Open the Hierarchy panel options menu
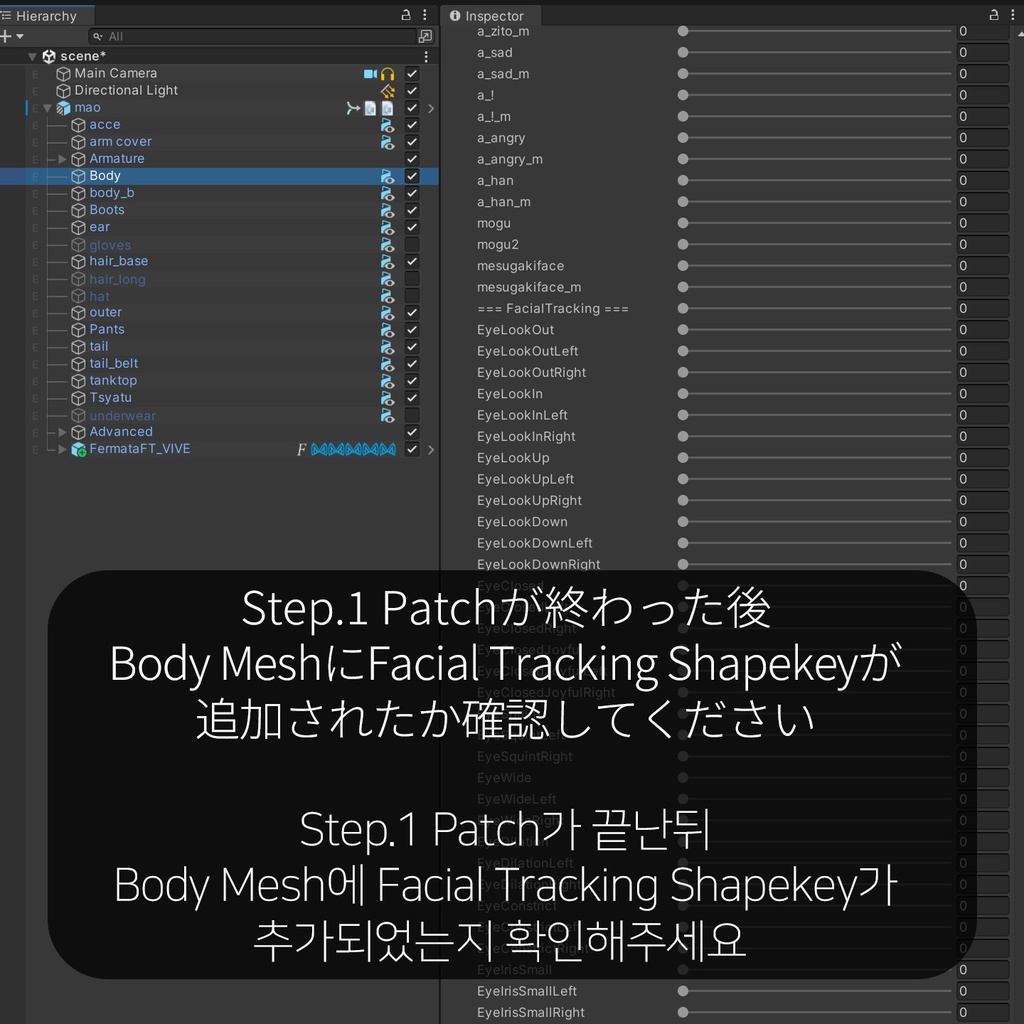1024x1024 pixels. click(424, 15)
